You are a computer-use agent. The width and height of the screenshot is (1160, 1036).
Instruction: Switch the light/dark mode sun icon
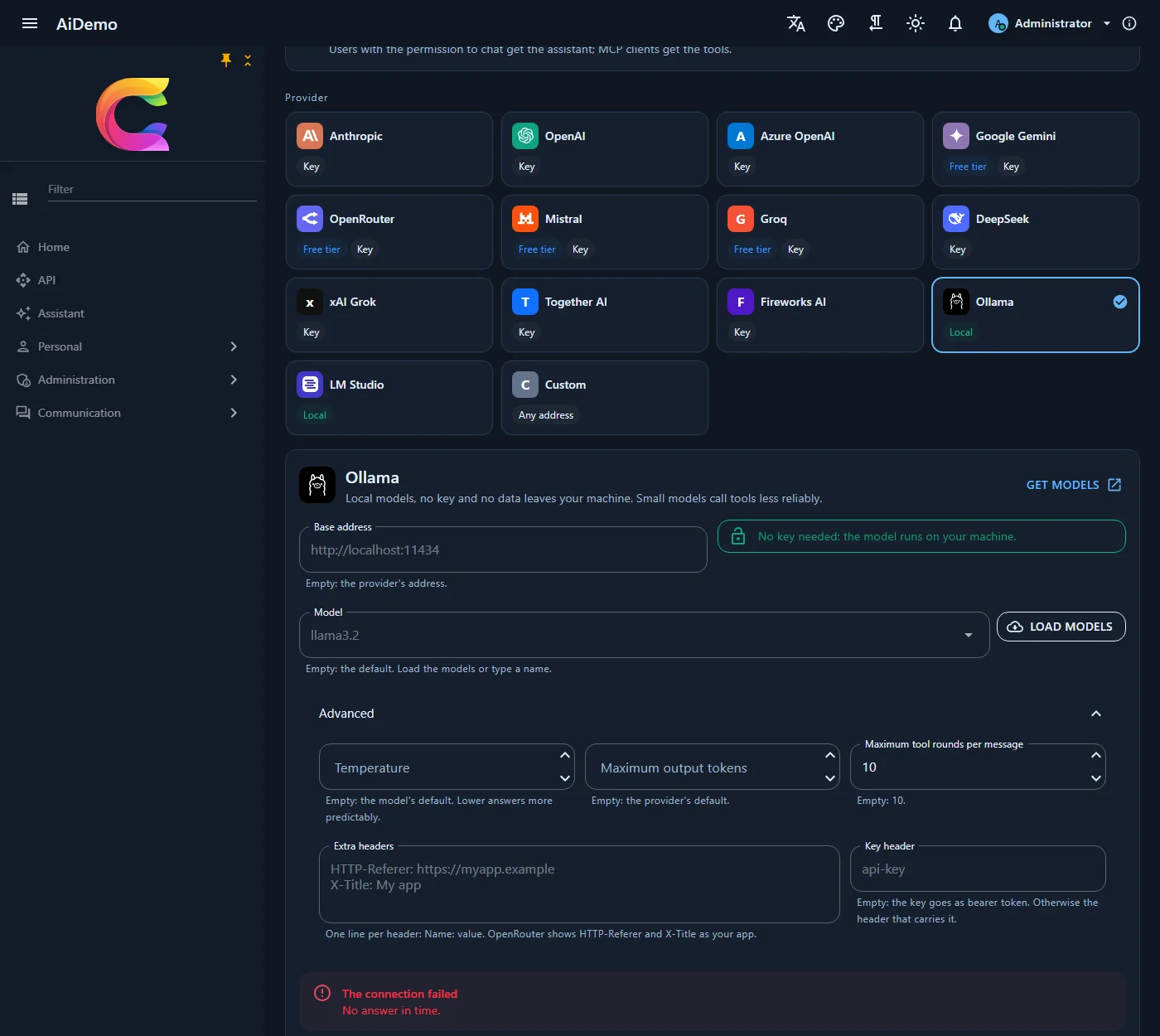[916, 23]
